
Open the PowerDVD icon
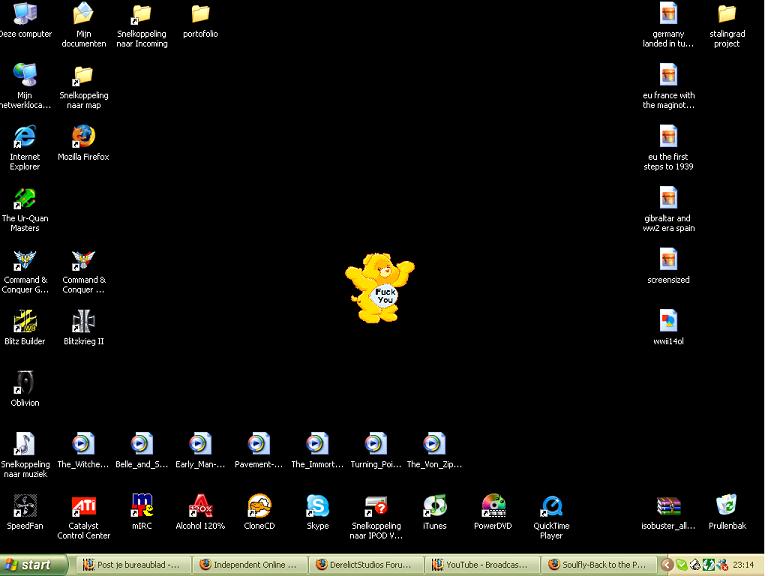tap(493, 506)
